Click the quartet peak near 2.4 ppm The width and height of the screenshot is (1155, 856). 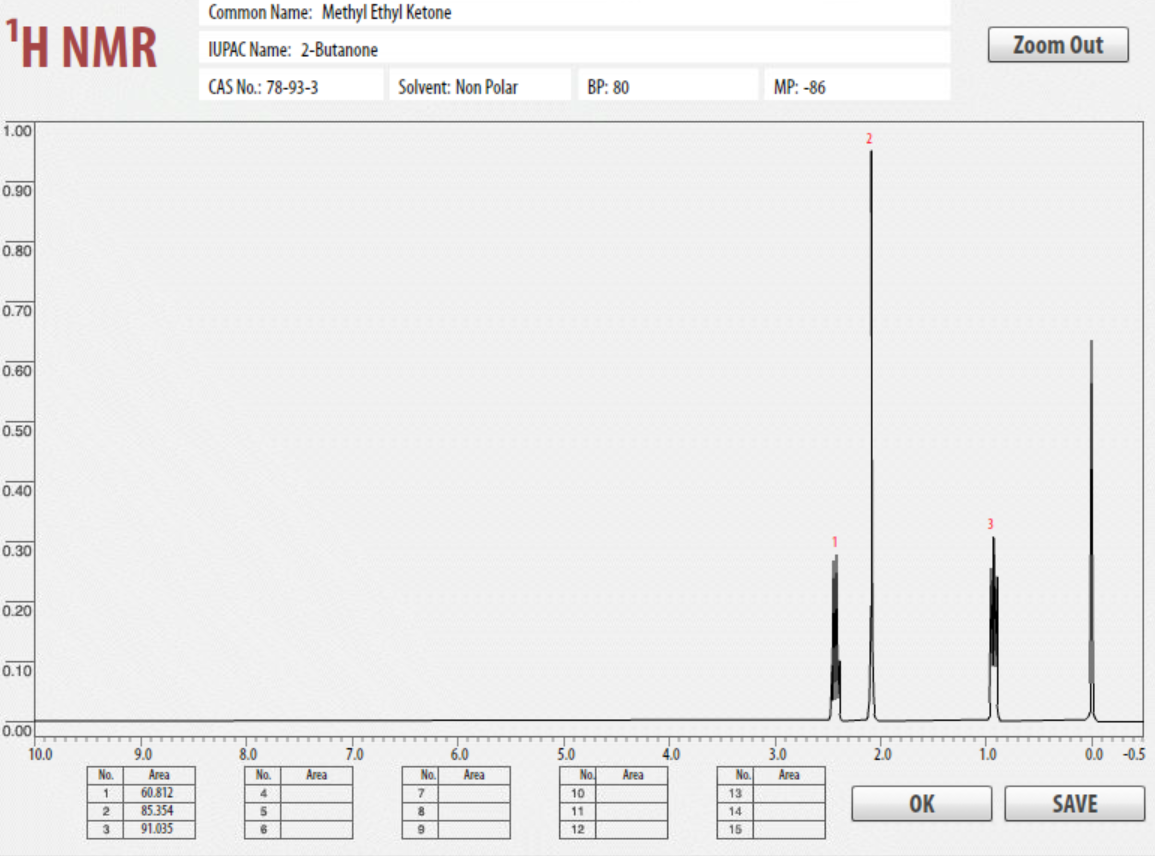pyautogui.click(x=835, y=620)
